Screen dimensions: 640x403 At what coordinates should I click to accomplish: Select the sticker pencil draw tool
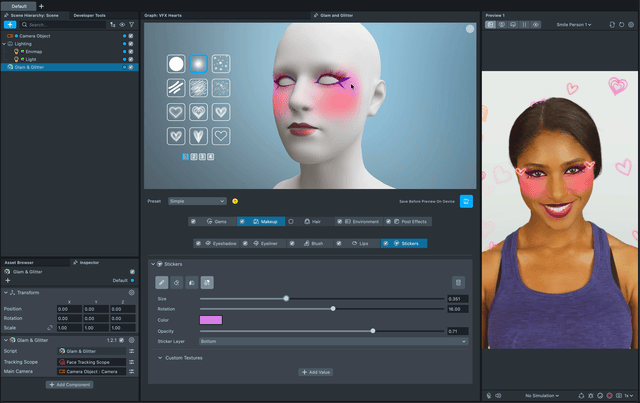[162, 283]
